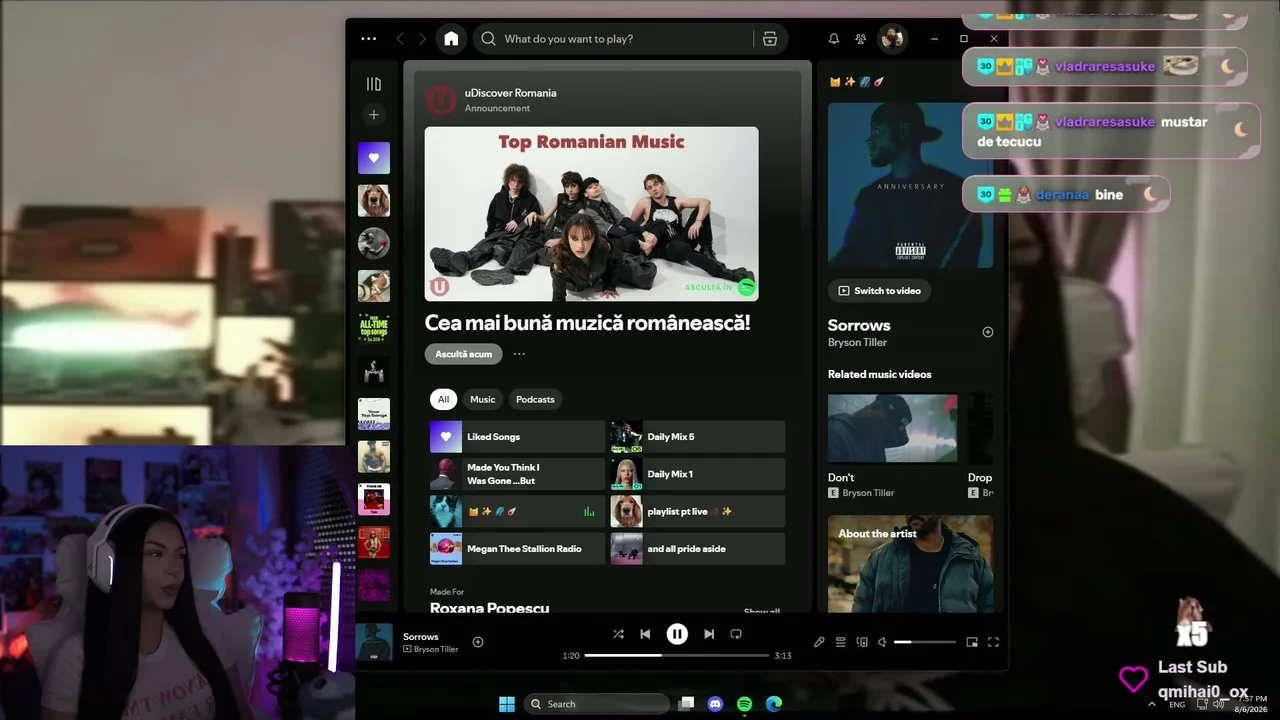
Task: Click the Windows taskbar Search box
Action: coord(598,704)
